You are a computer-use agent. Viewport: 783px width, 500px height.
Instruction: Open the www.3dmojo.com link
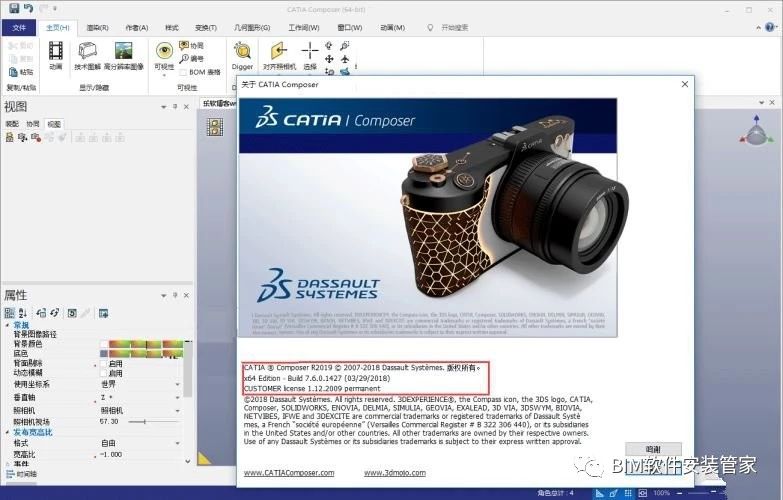(x=394, y=473)
